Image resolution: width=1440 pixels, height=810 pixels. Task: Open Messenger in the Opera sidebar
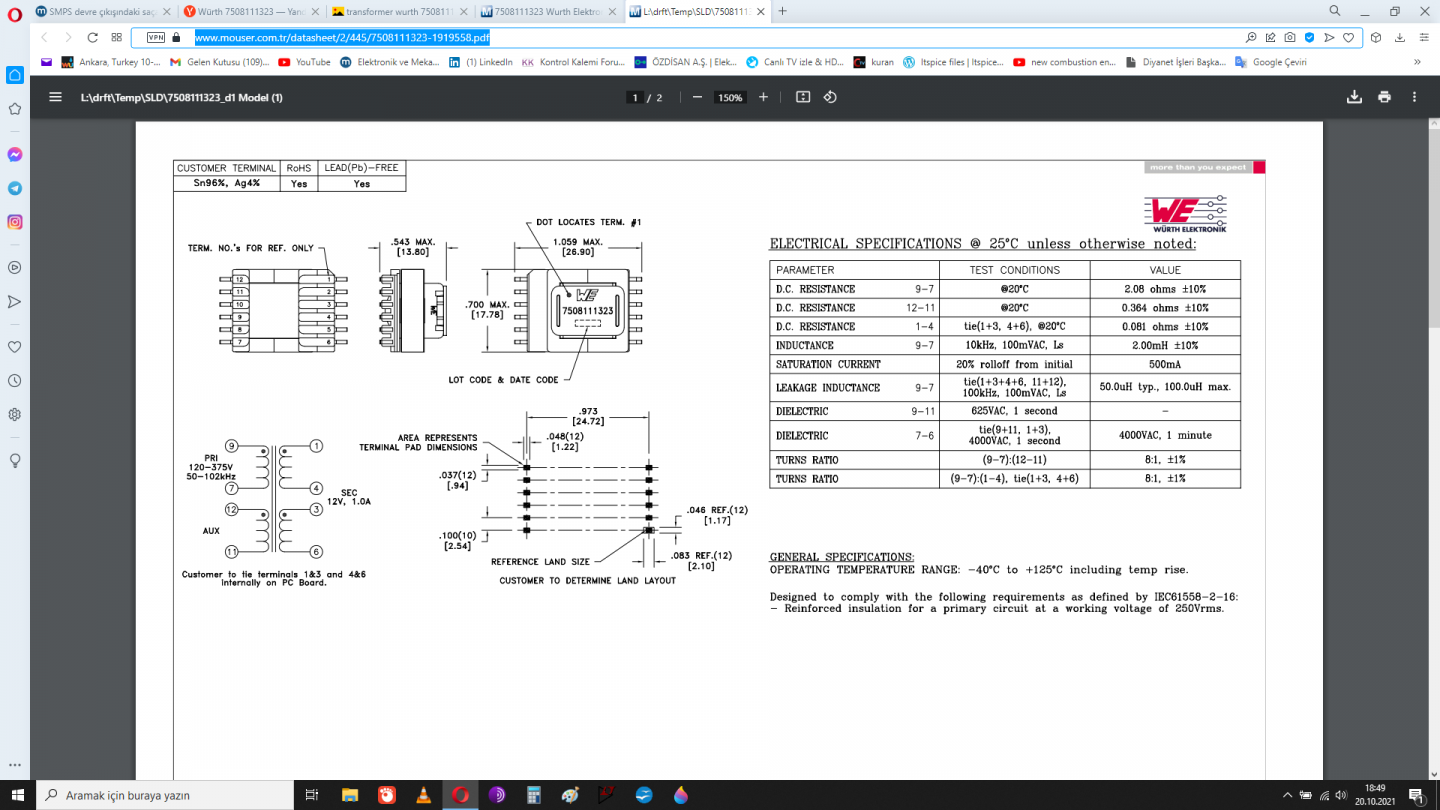click(x=15, y=155)
